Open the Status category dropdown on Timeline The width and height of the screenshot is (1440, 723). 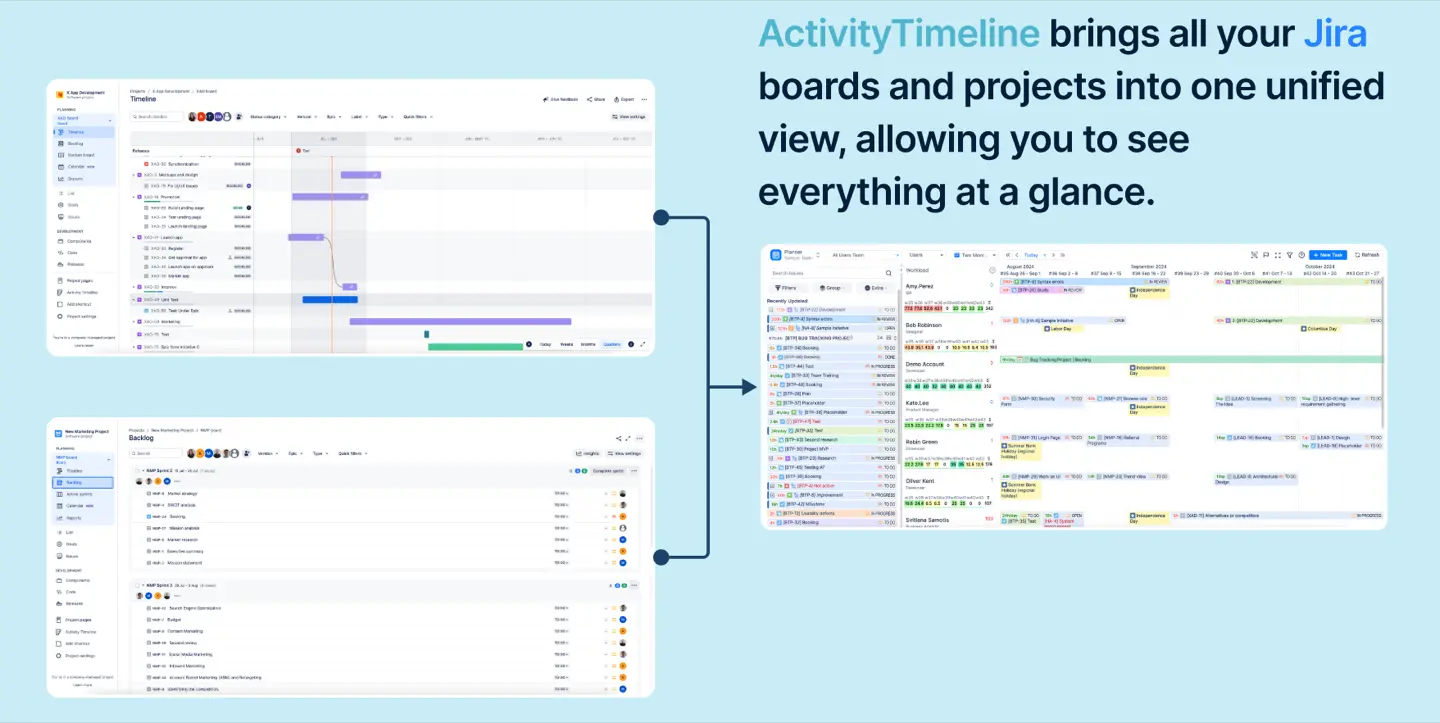pos(269,117)
